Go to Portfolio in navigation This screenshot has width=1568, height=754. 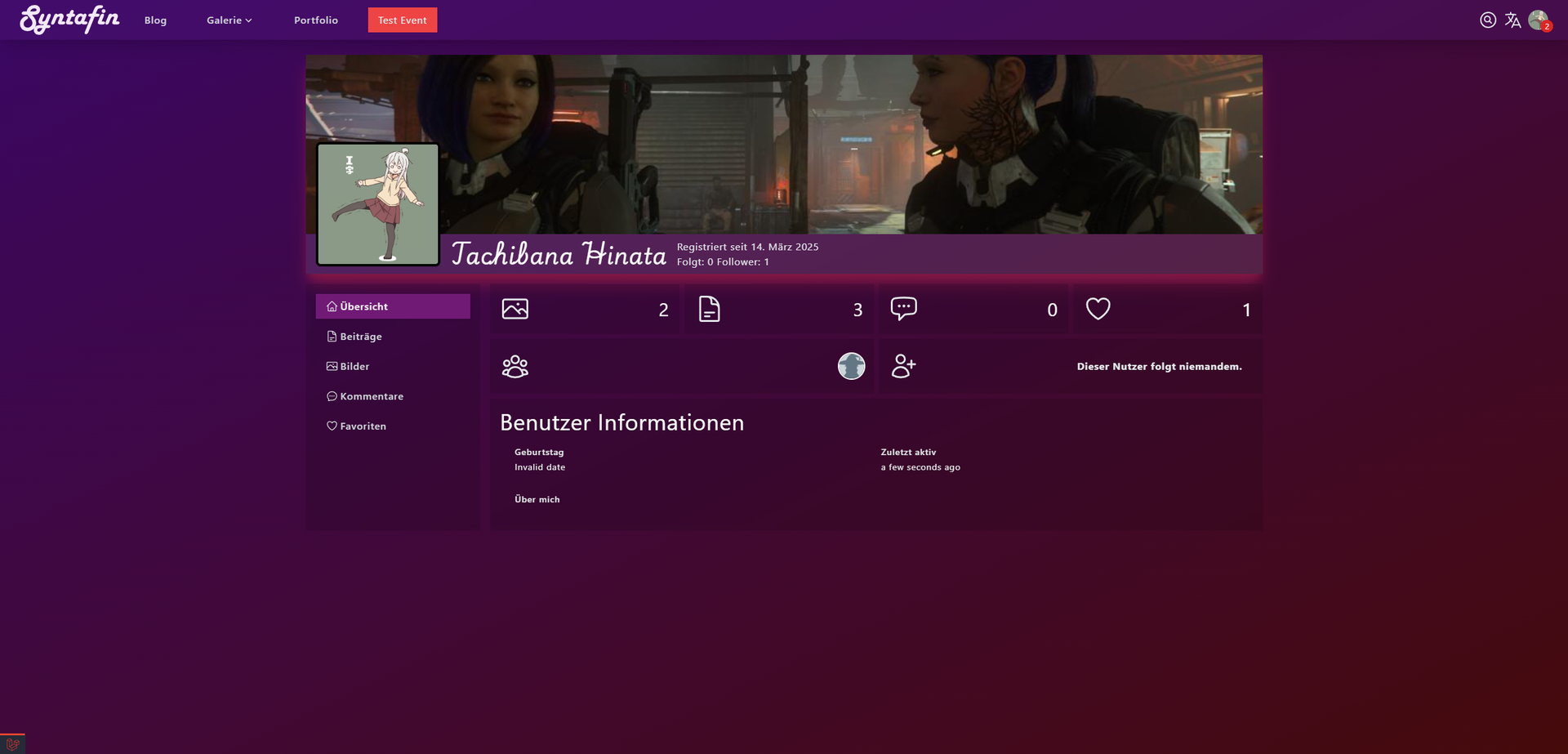(316, 20)
